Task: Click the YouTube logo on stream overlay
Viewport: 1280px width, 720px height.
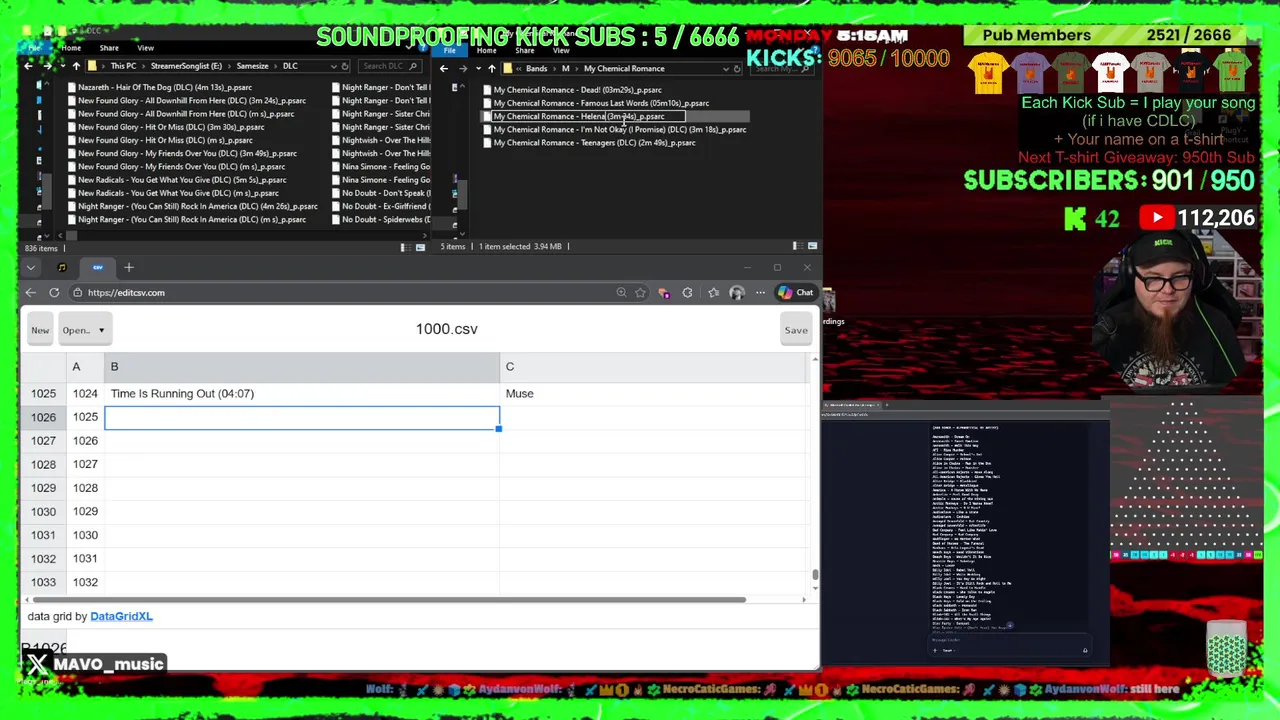Action: click(x=1157, y=218)
